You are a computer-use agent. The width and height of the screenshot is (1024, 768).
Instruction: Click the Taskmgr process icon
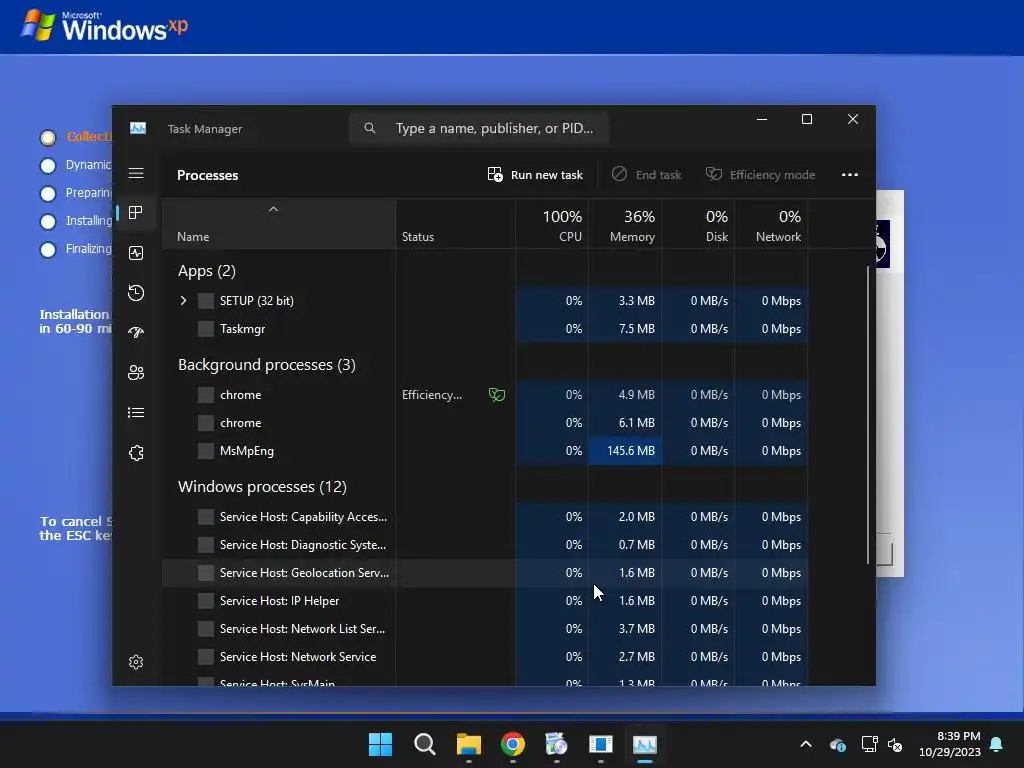click(206, 328)
